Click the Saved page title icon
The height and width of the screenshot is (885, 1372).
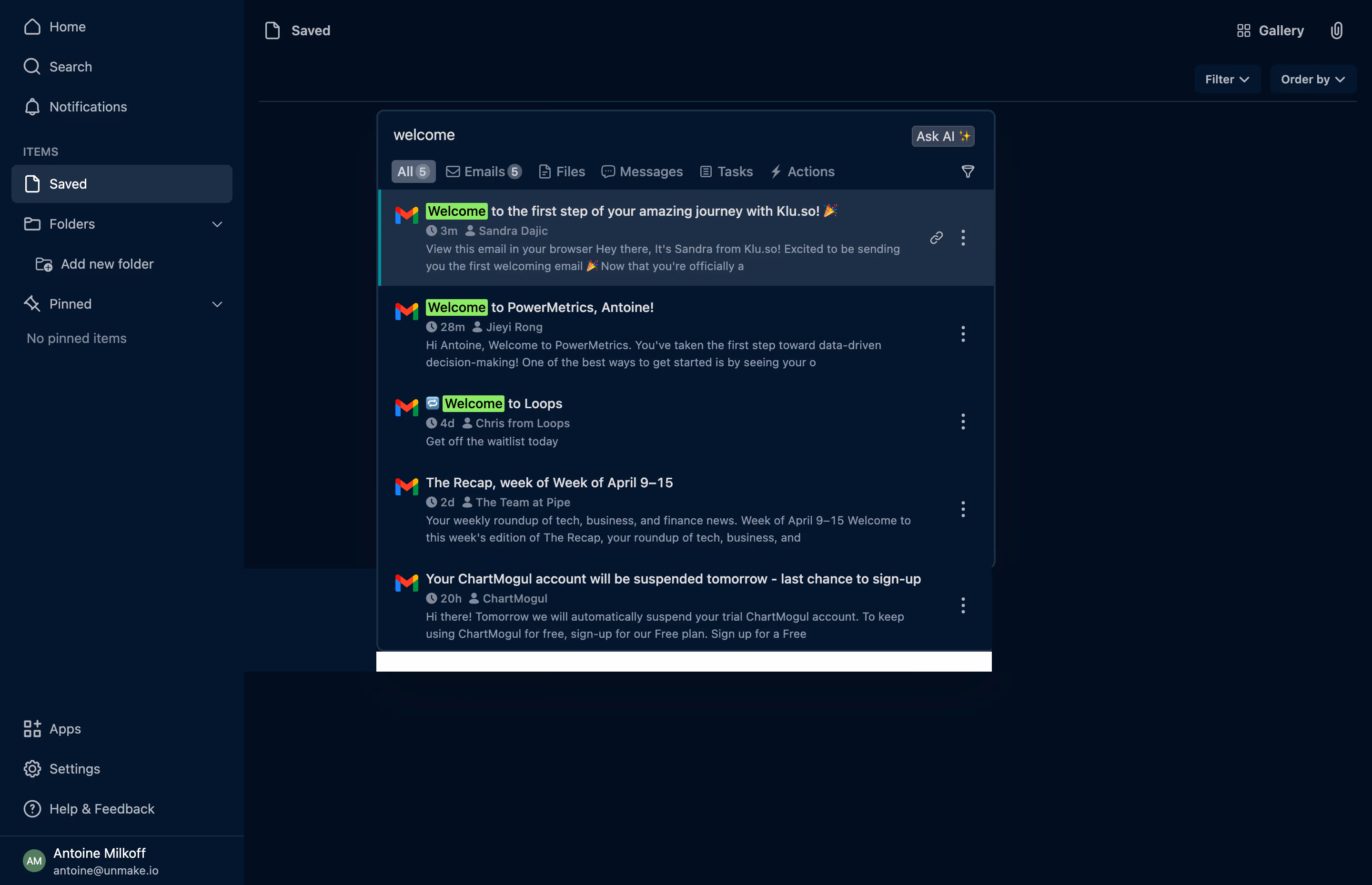272,30
